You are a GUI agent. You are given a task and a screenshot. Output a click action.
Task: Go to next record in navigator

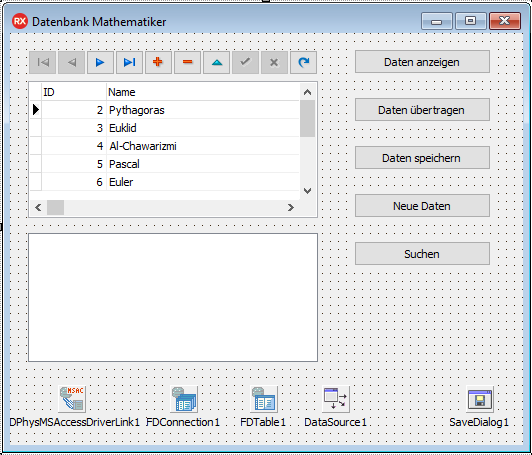tap(100, 62)
